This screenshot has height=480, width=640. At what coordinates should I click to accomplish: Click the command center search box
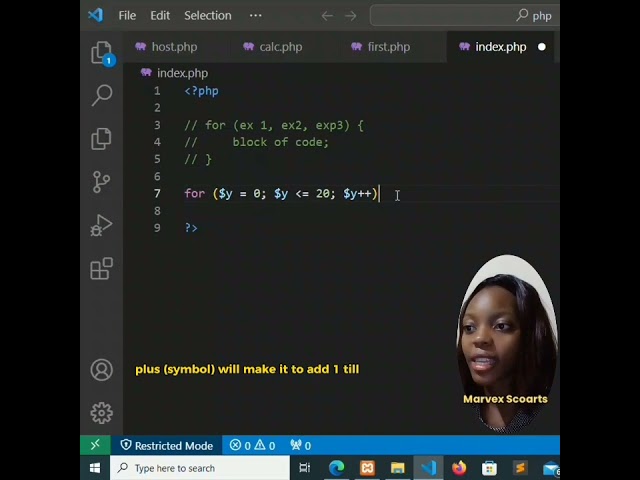pyautogui.click(x=464, y=16)
